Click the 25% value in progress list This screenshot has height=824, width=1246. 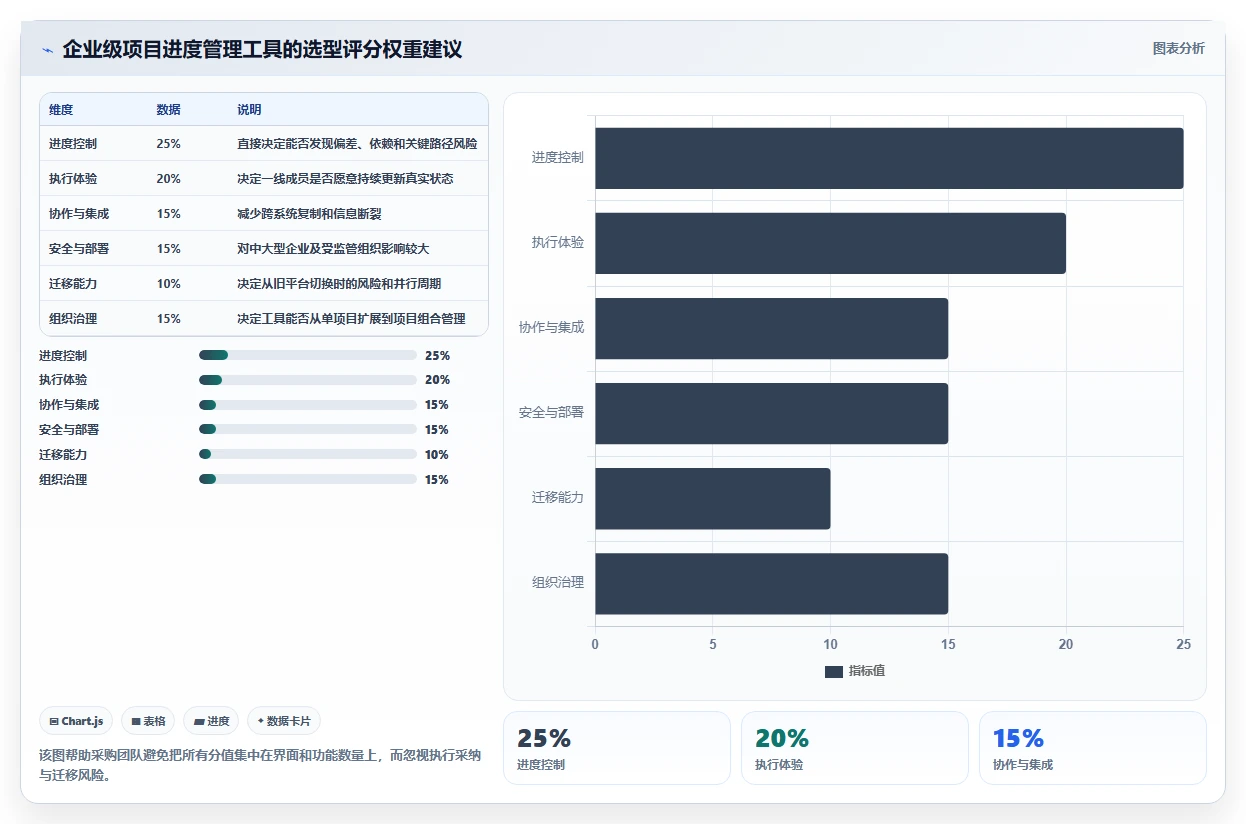click(x=437, y=356)
